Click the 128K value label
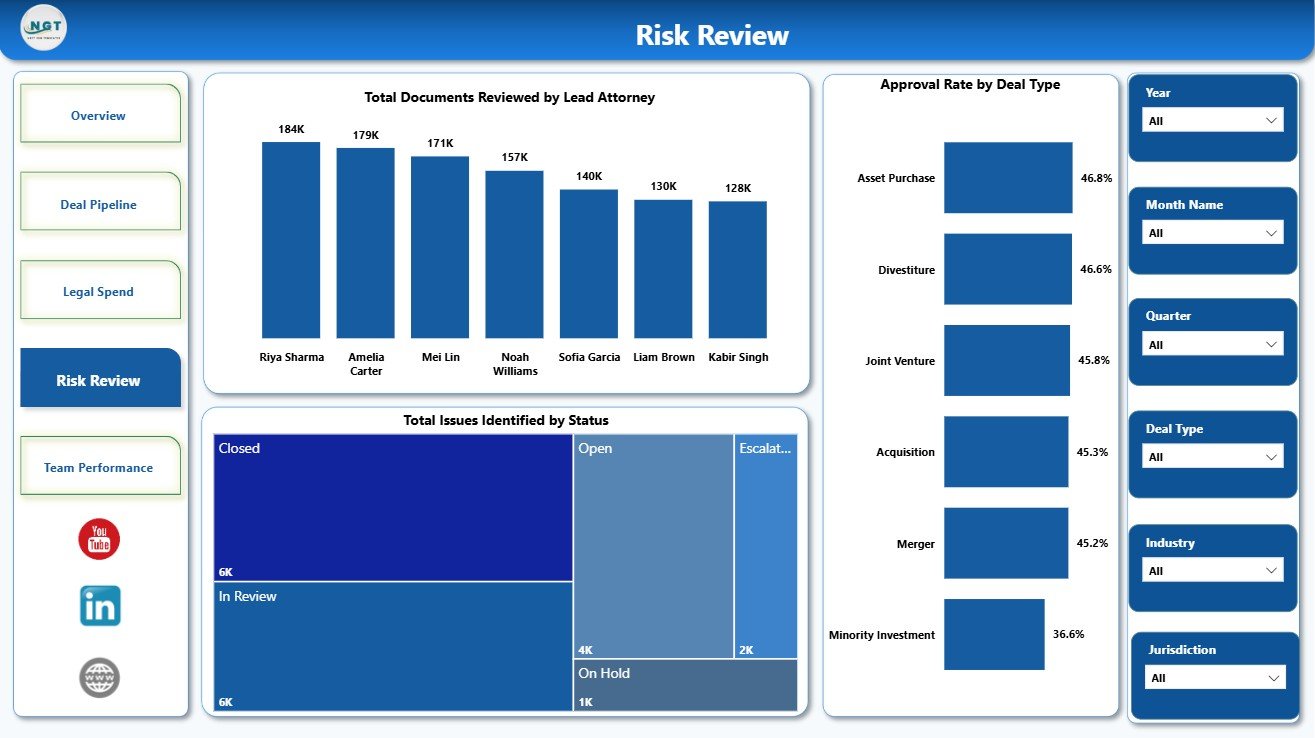Image resolution: width=1315 pixels, height=738 pixels. pyautogui.click(x=738, y=188)
